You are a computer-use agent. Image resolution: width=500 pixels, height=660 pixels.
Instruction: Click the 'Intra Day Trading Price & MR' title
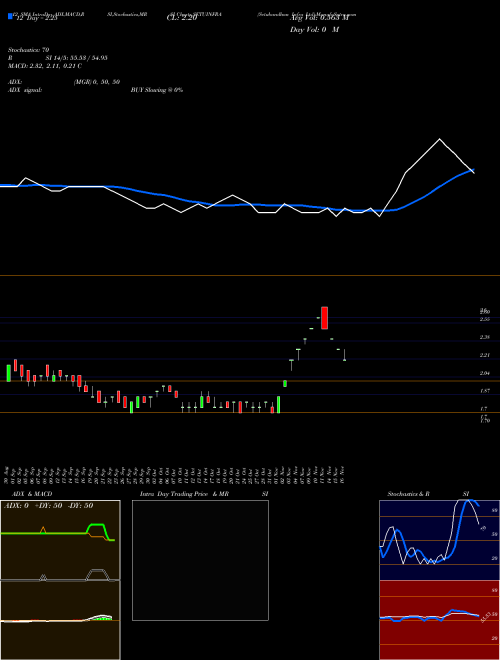coord(184,494)
